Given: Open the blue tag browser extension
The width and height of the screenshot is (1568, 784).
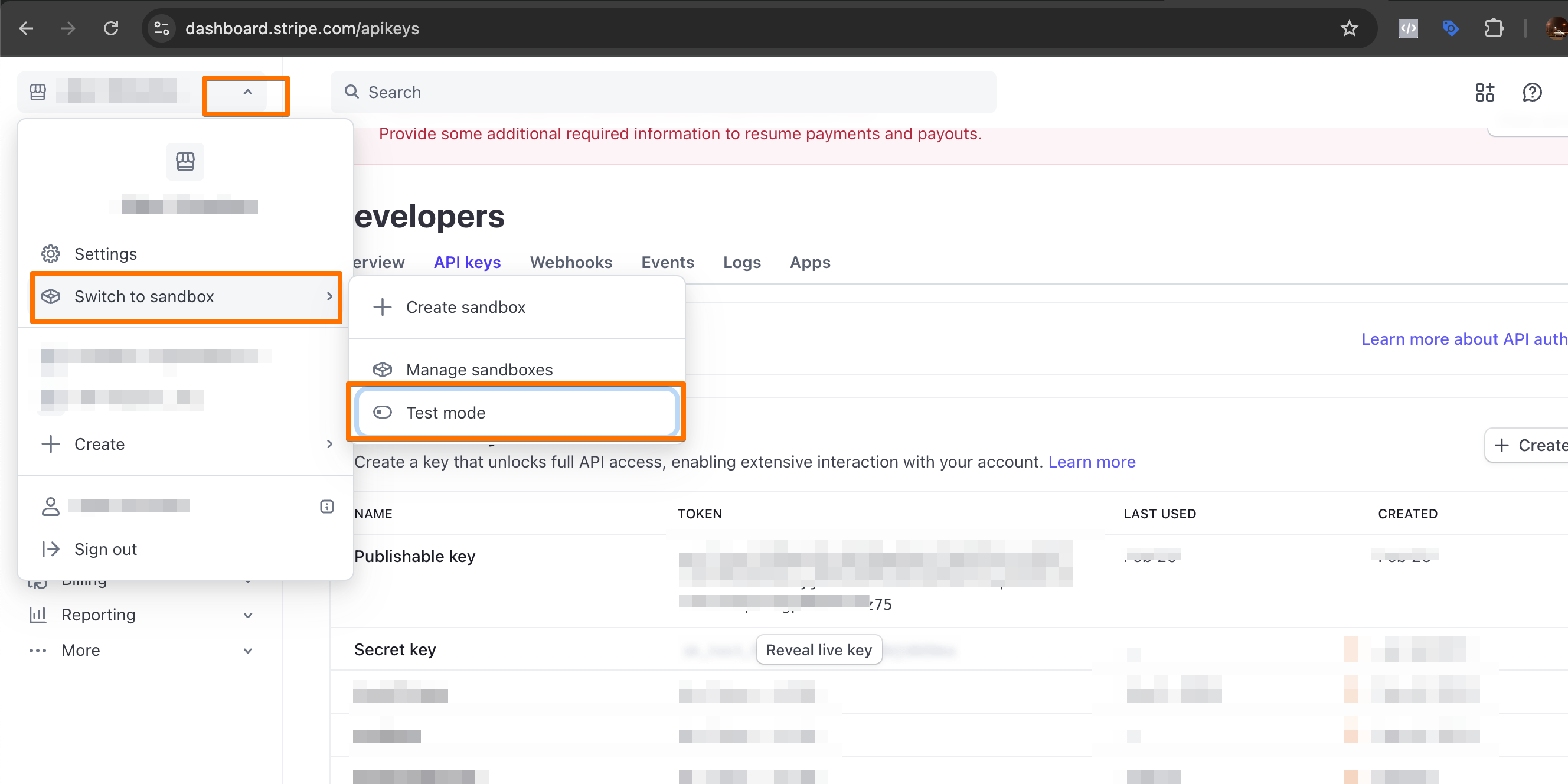Looking at the screenshot, I should pyautogui.click(x=1451, y=28).
